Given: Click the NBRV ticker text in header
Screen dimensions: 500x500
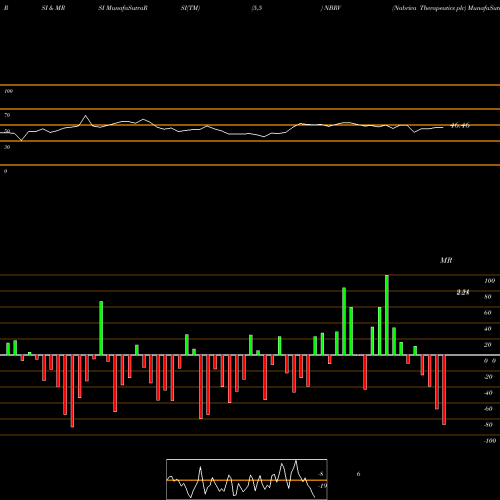Looking at the screenshot, I should click(x=332, y=8).
